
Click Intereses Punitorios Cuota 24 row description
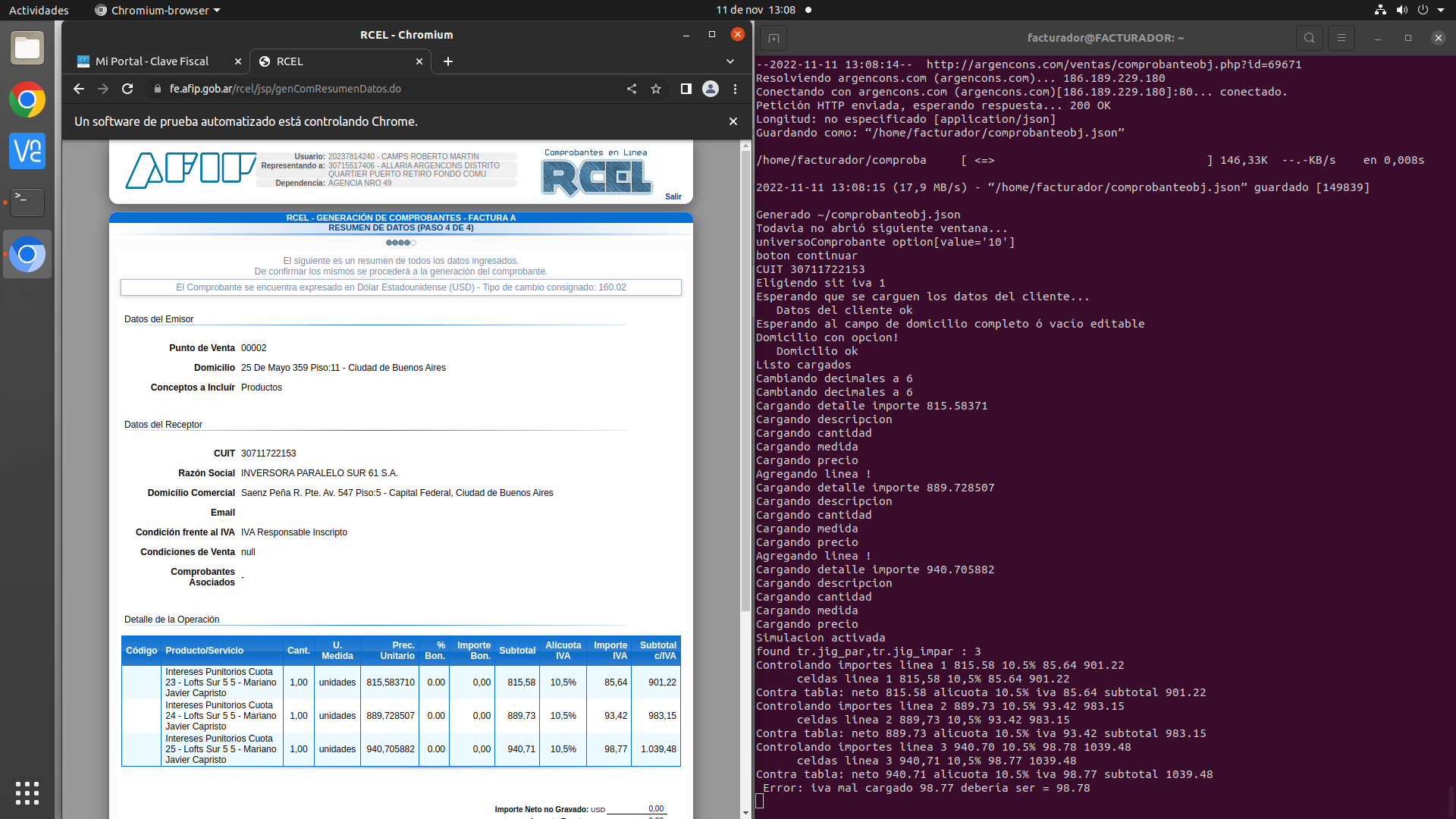tap(221, 716)
